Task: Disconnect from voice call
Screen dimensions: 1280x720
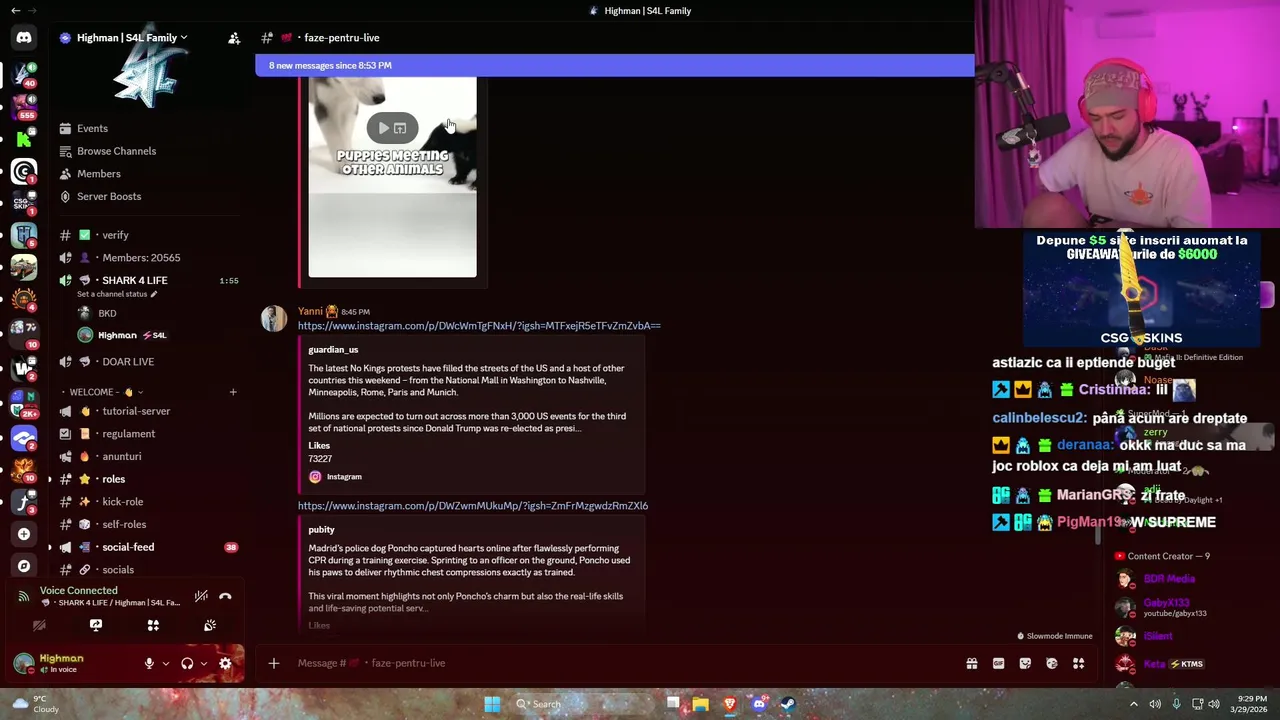Action: pyautogui.click(x=225, y=596)
